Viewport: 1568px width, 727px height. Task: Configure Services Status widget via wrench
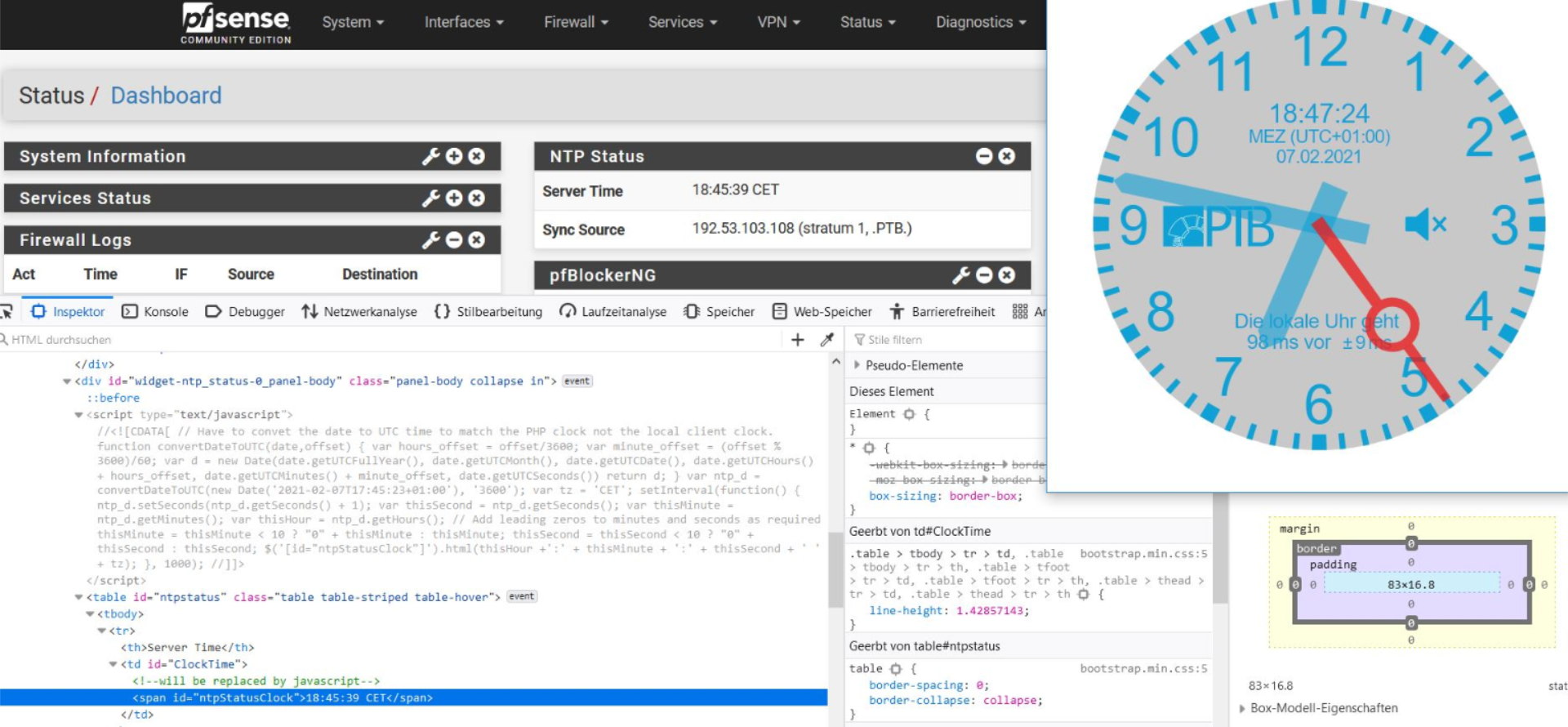pos(430,198)
